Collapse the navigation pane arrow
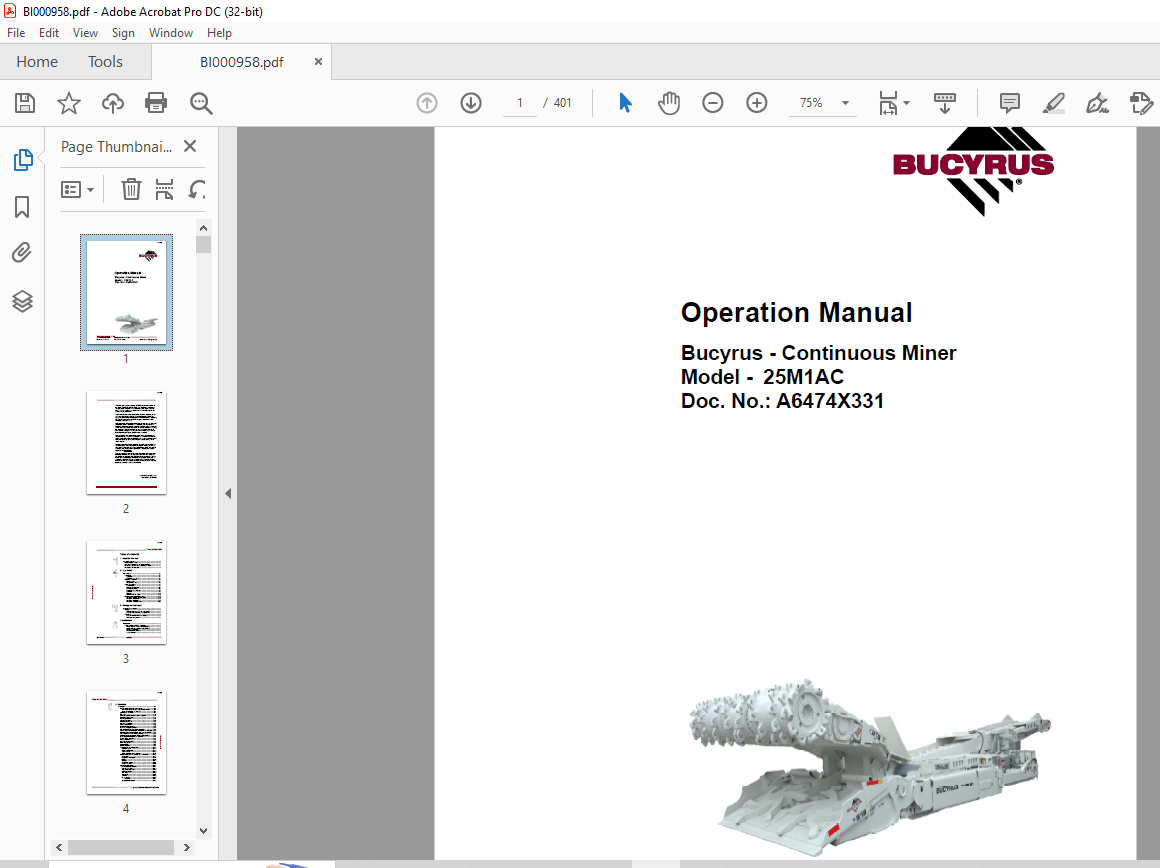The height and width of the screenshot is (868, 1160). (x=228, y=494)
